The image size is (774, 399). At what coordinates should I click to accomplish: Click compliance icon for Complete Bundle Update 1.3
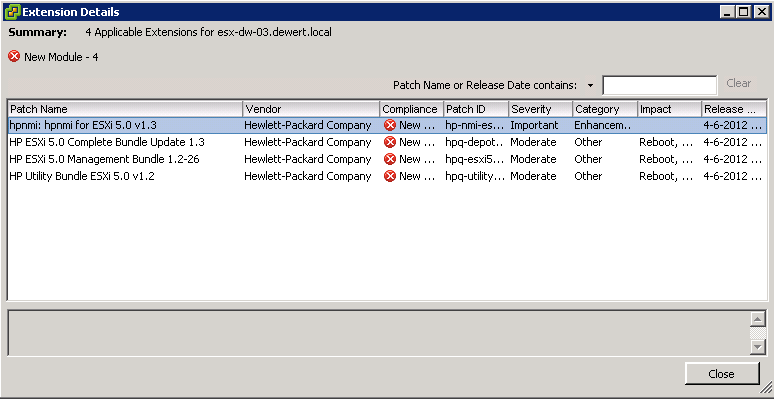tap(390, 142)
